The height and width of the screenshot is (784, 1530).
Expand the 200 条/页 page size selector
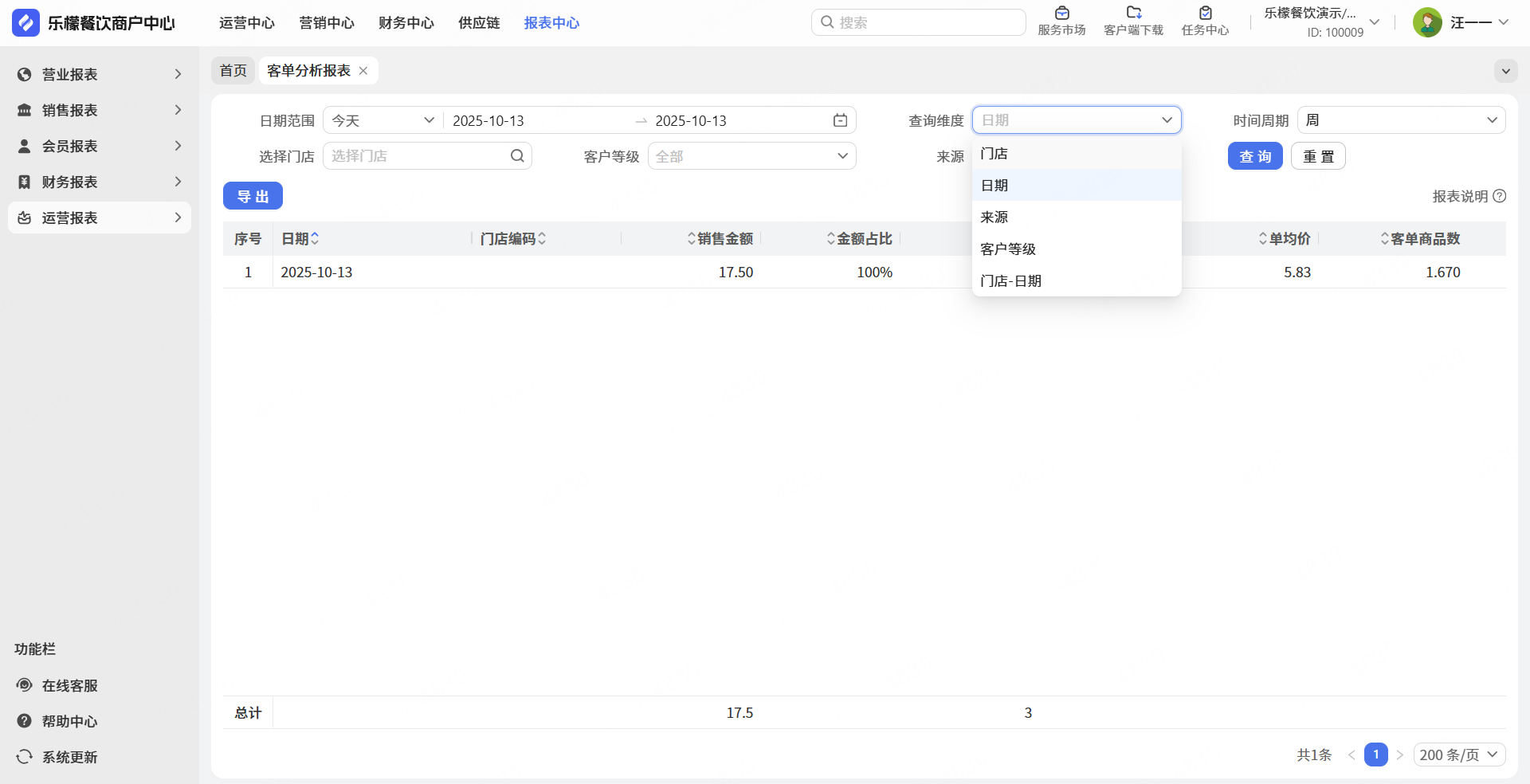click(x=1458, y=755)
